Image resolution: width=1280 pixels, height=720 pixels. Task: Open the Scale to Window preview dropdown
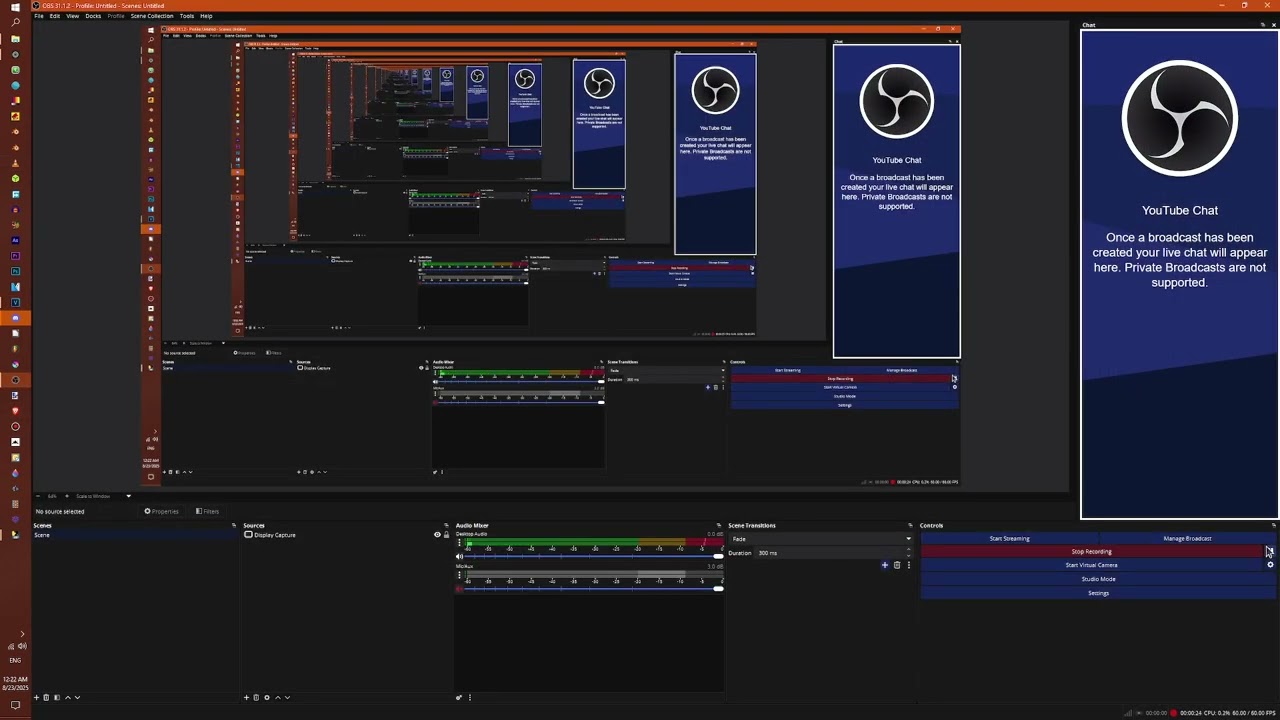pos(102,496)
